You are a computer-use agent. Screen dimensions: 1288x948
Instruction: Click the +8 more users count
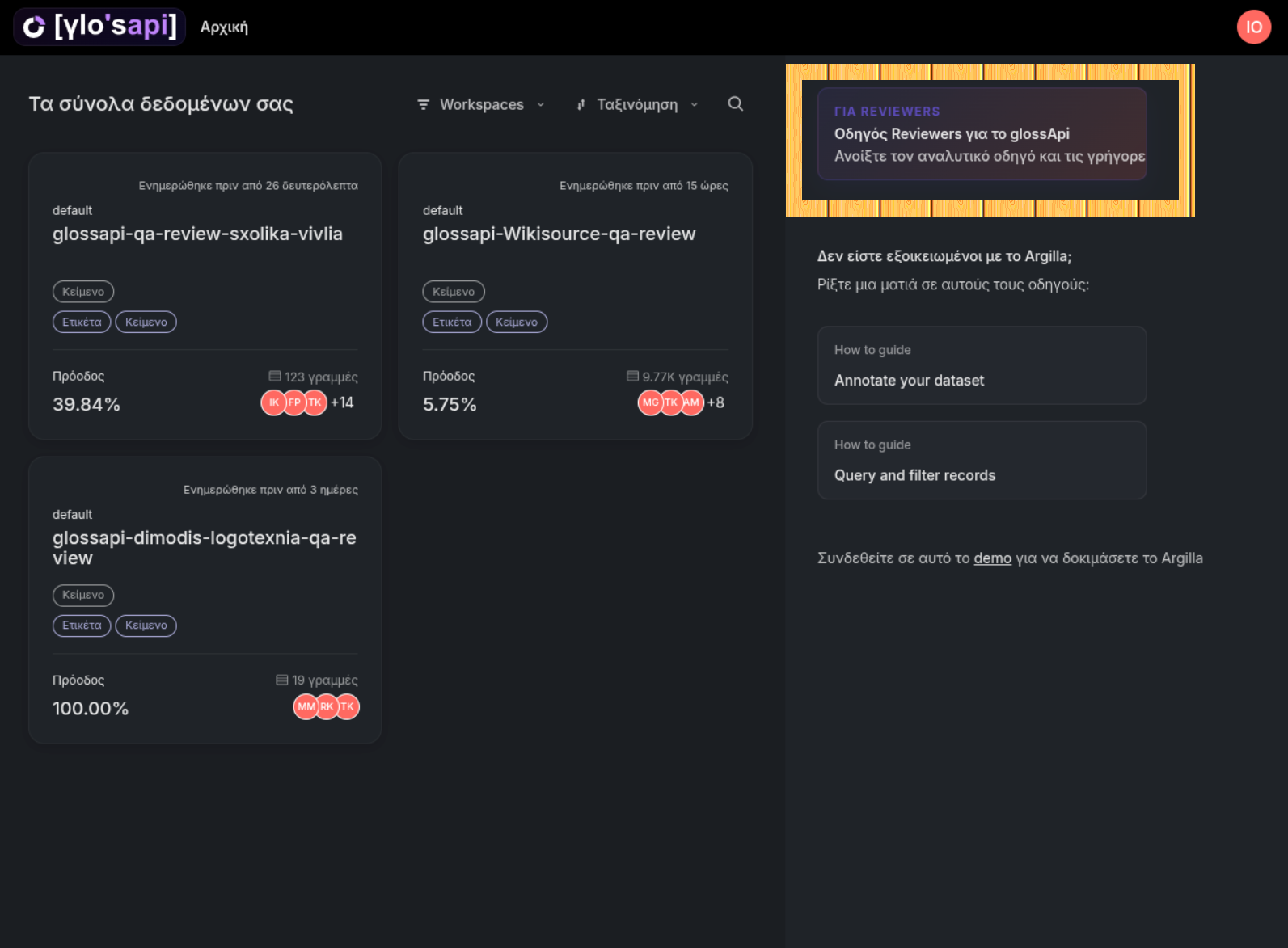716,402
